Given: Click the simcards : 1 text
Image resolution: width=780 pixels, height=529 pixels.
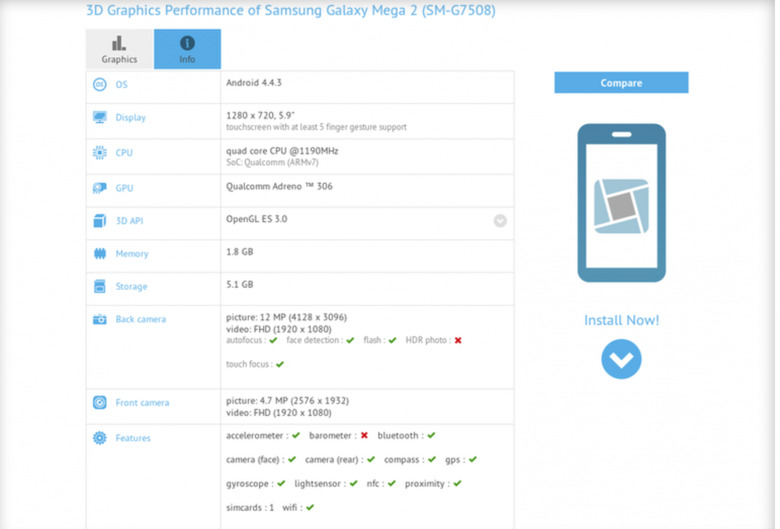Looking at the screenshot, I should (250, 508).
